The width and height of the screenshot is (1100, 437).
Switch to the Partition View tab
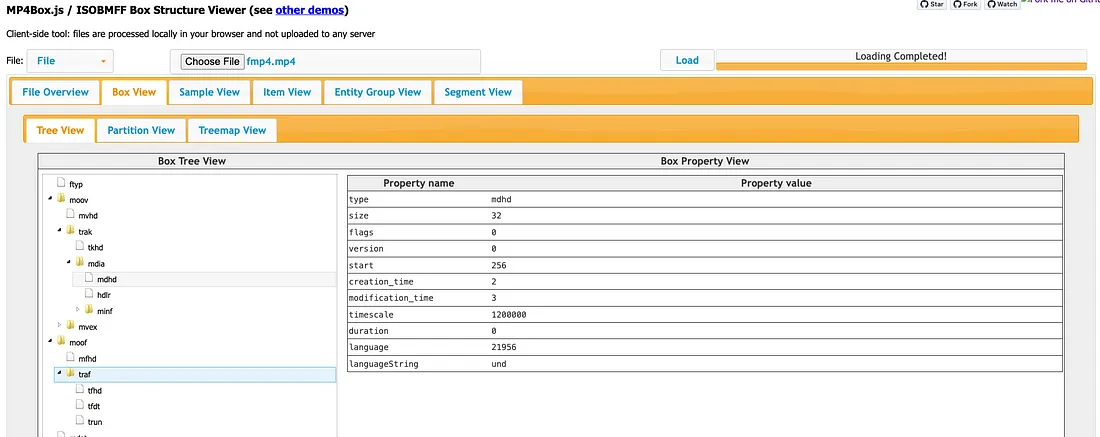click(x=141, y=130)
